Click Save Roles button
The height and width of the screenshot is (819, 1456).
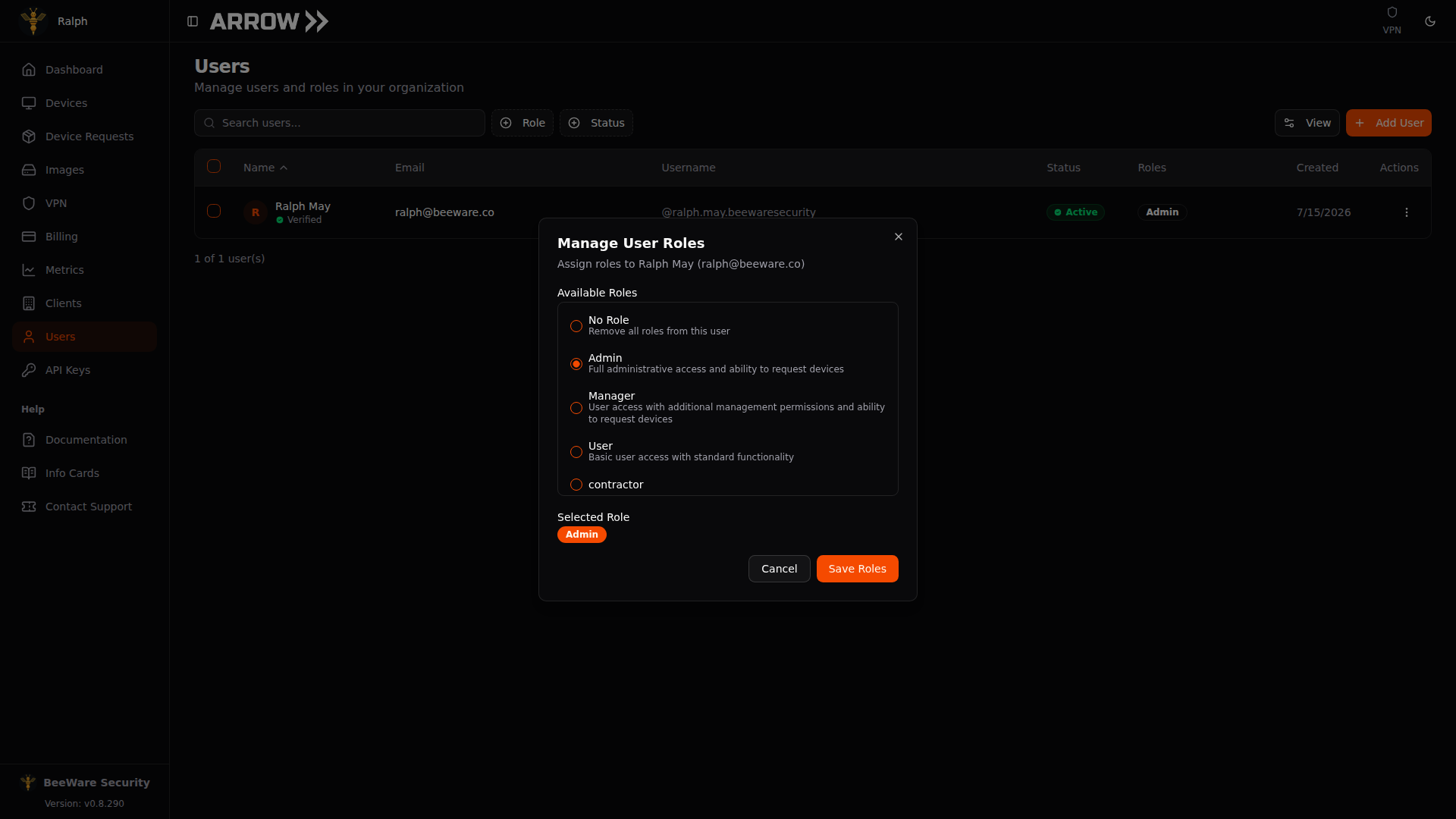858,569
